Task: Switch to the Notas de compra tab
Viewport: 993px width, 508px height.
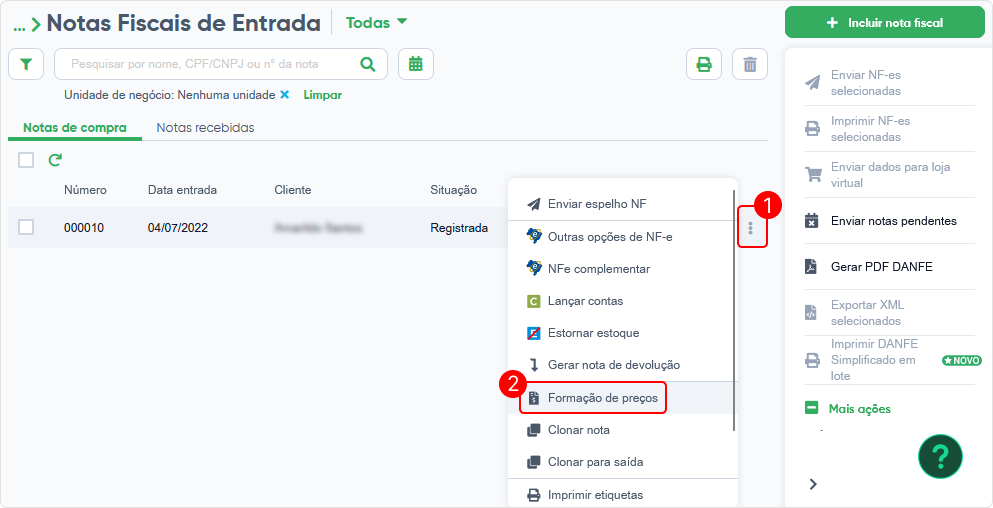Action: pos(75,127)
